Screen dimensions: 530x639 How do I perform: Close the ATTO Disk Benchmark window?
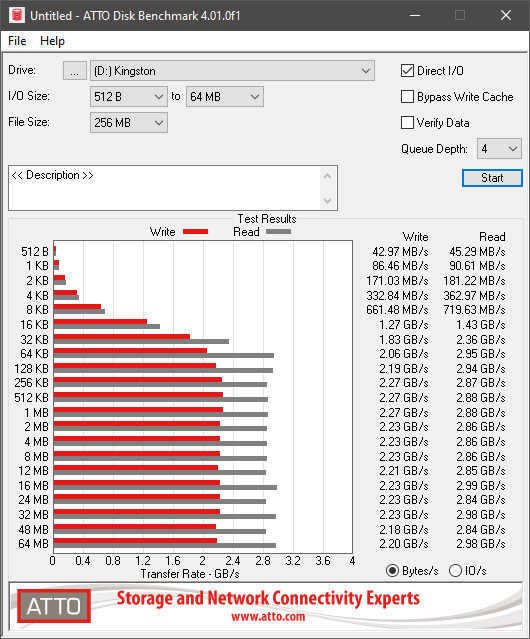pos(506,15)
